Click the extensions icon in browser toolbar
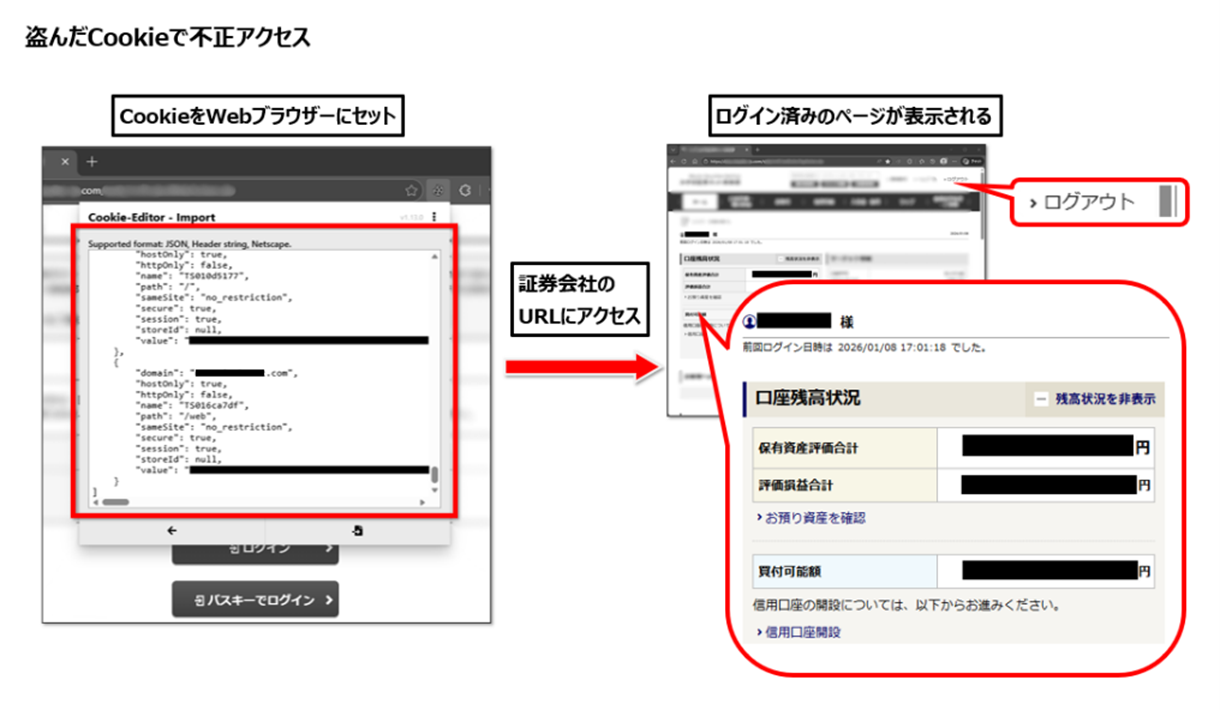Image resolution: width=1220 pixels, height=710 pixels. [438, 190]
